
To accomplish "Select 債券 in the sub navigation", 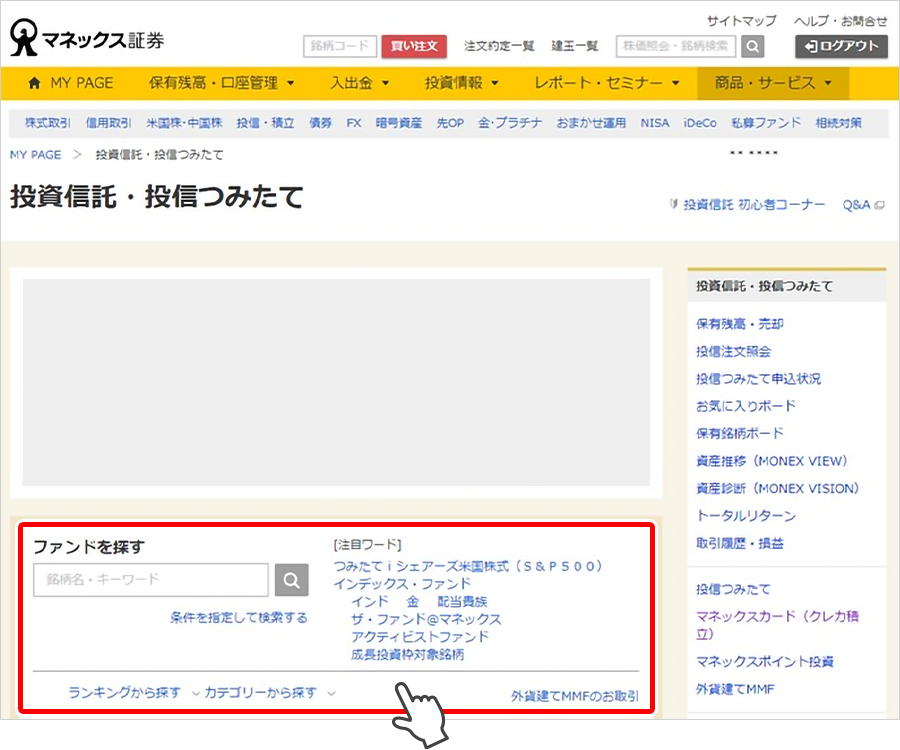I will coord(320,123).
